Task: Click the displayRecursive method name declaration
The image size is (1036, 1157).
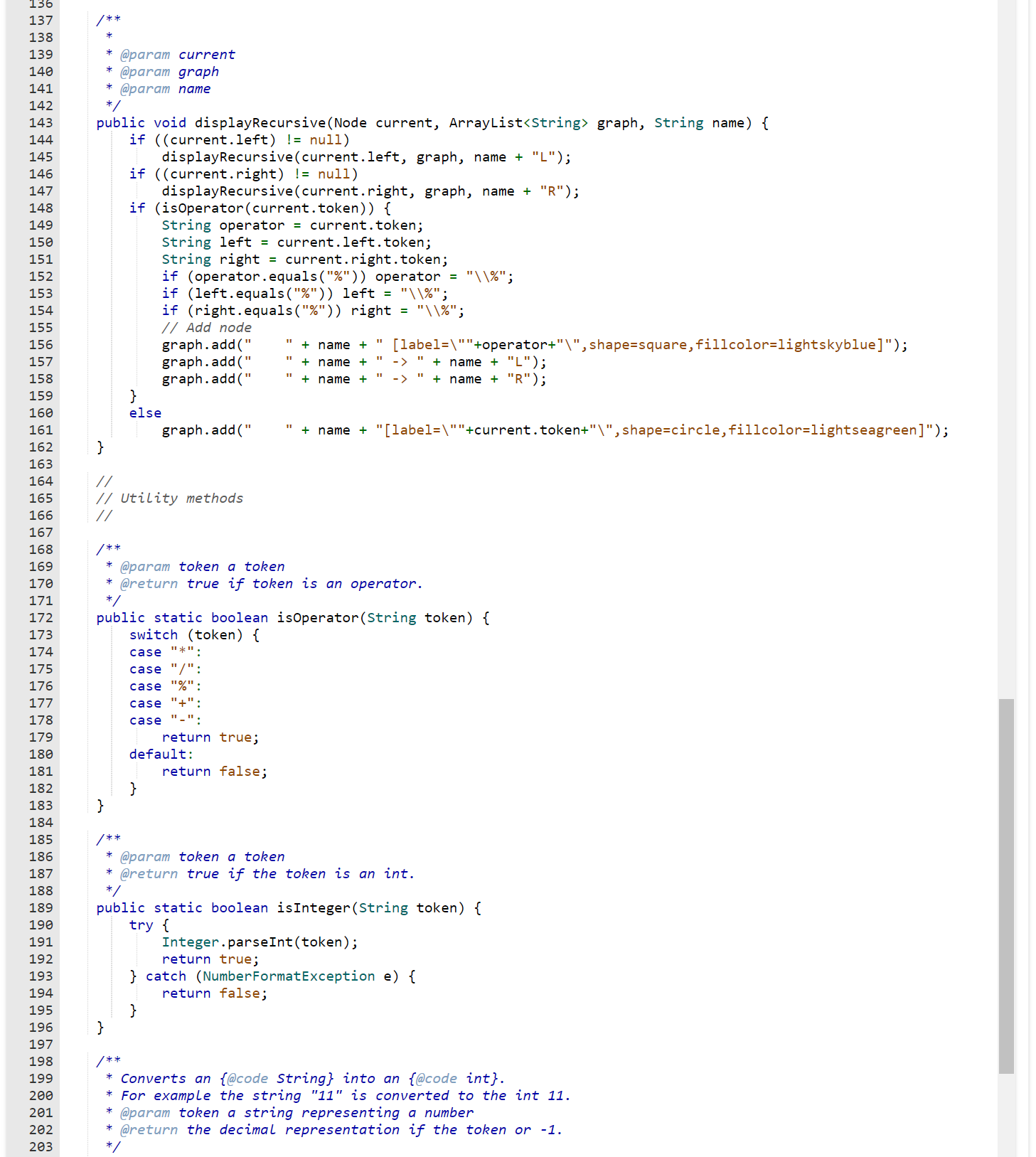Action: [x=260, y=123]
